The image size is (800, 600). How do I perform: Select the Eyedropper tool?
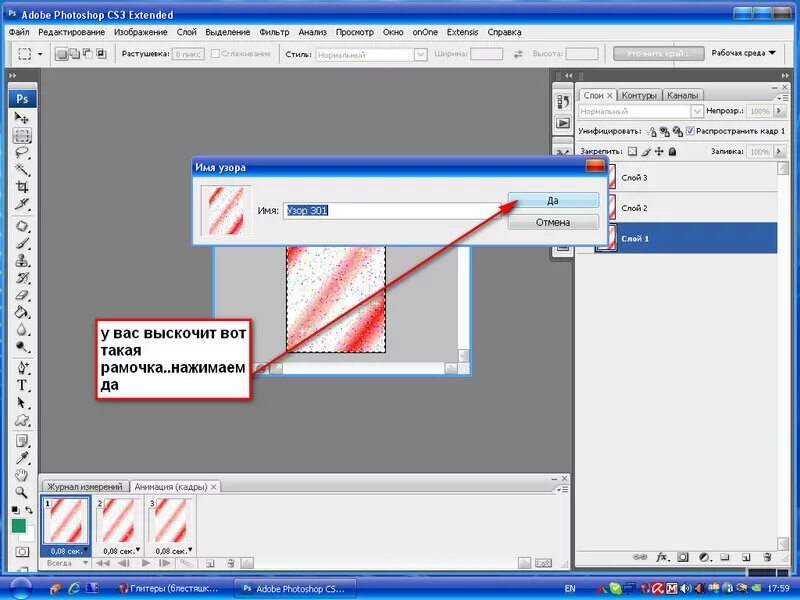pos(21,458)
